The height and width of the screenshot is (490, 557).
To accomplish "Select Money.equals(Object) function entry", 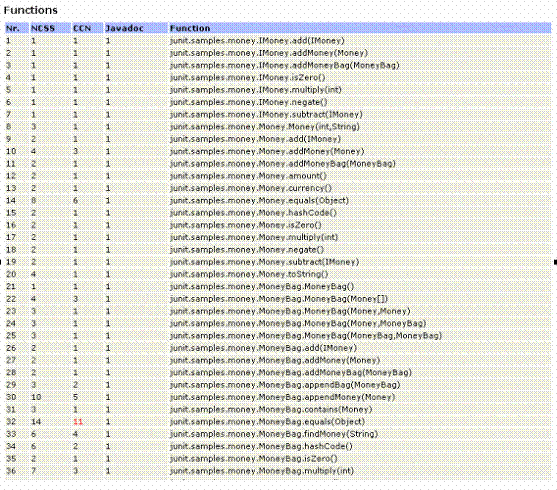I will tap(259, 200).
